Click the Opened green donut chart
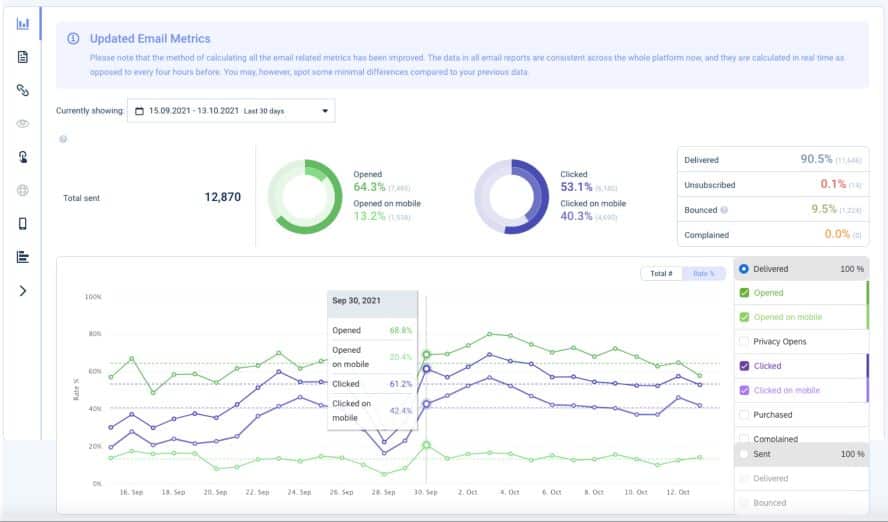Screen dimensions: 888x522 [305, 196]
